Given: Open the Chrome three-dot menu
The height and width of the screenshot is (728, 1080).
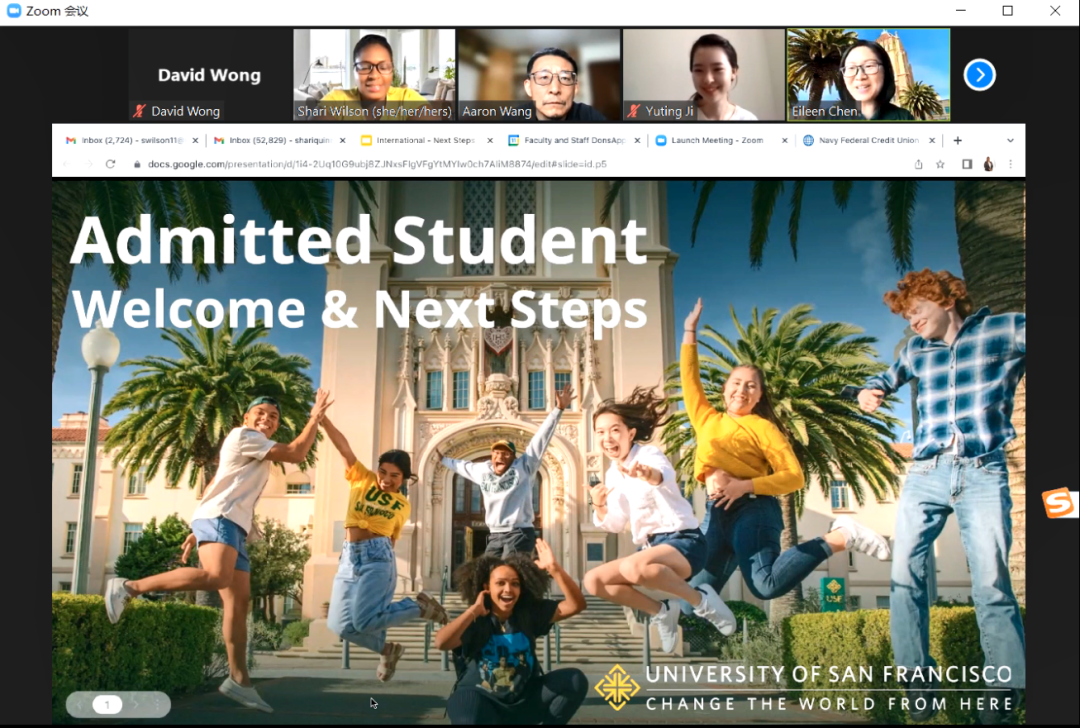Looking at the screenshot, I should [1010, 164].
